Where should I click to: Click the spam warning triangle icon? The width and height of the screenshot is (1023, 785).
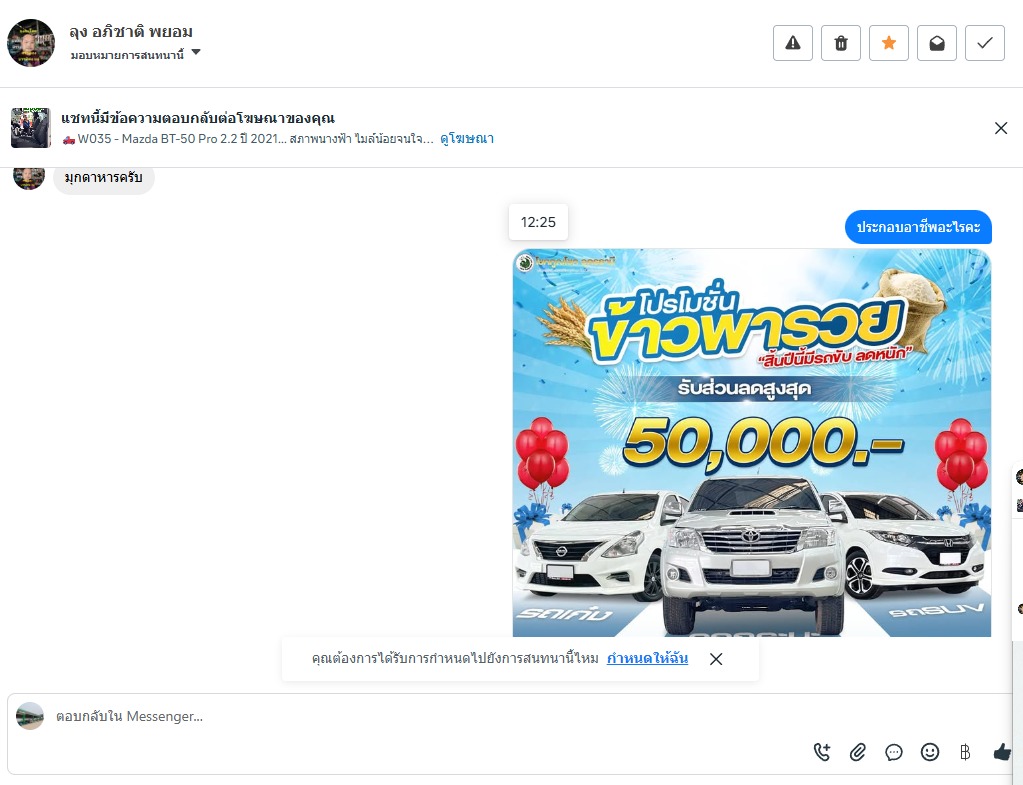coord(793,43)
